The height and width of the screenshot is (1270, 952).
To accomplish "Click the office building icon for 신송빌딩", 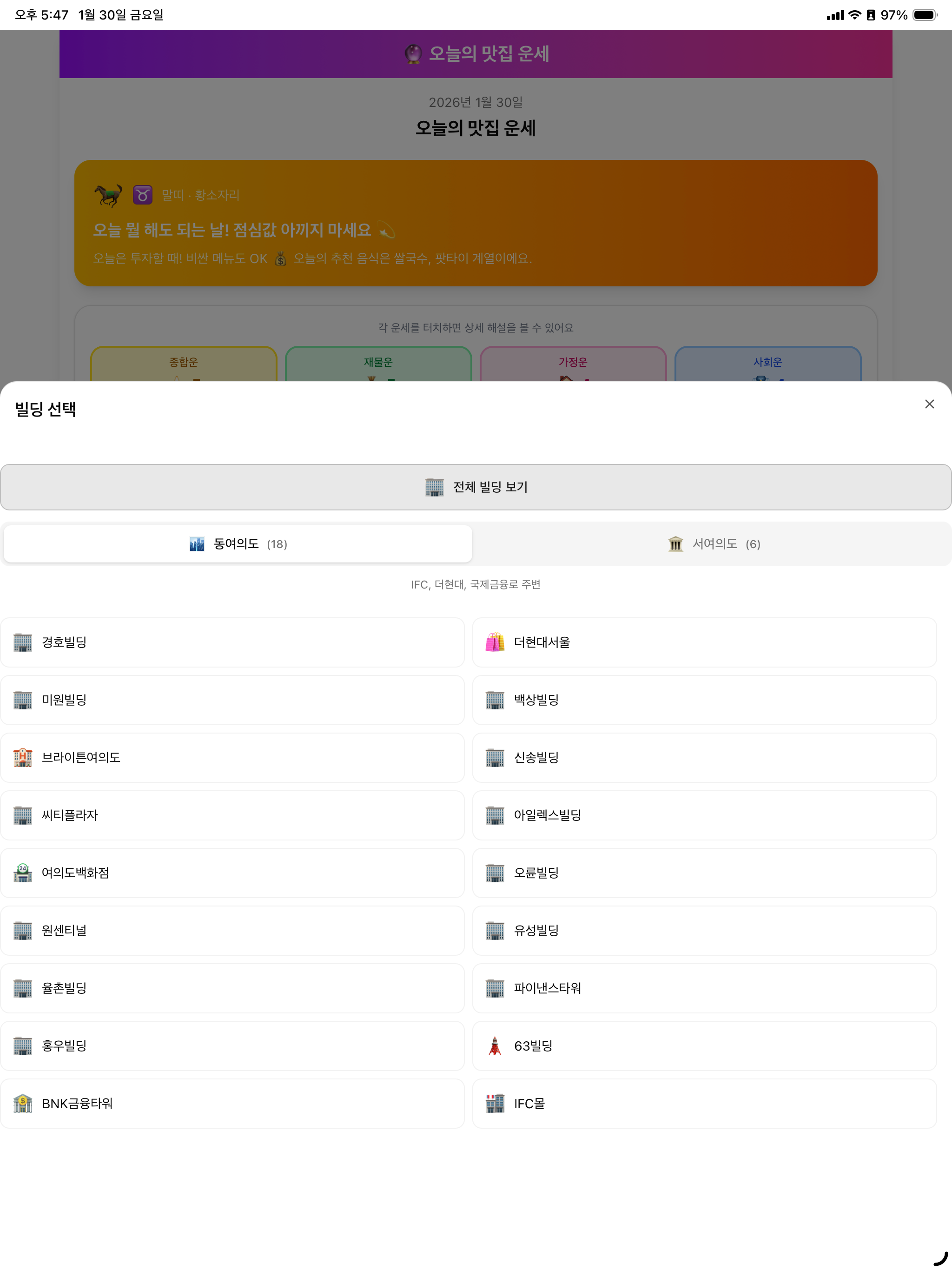I will tap(495, 758).
